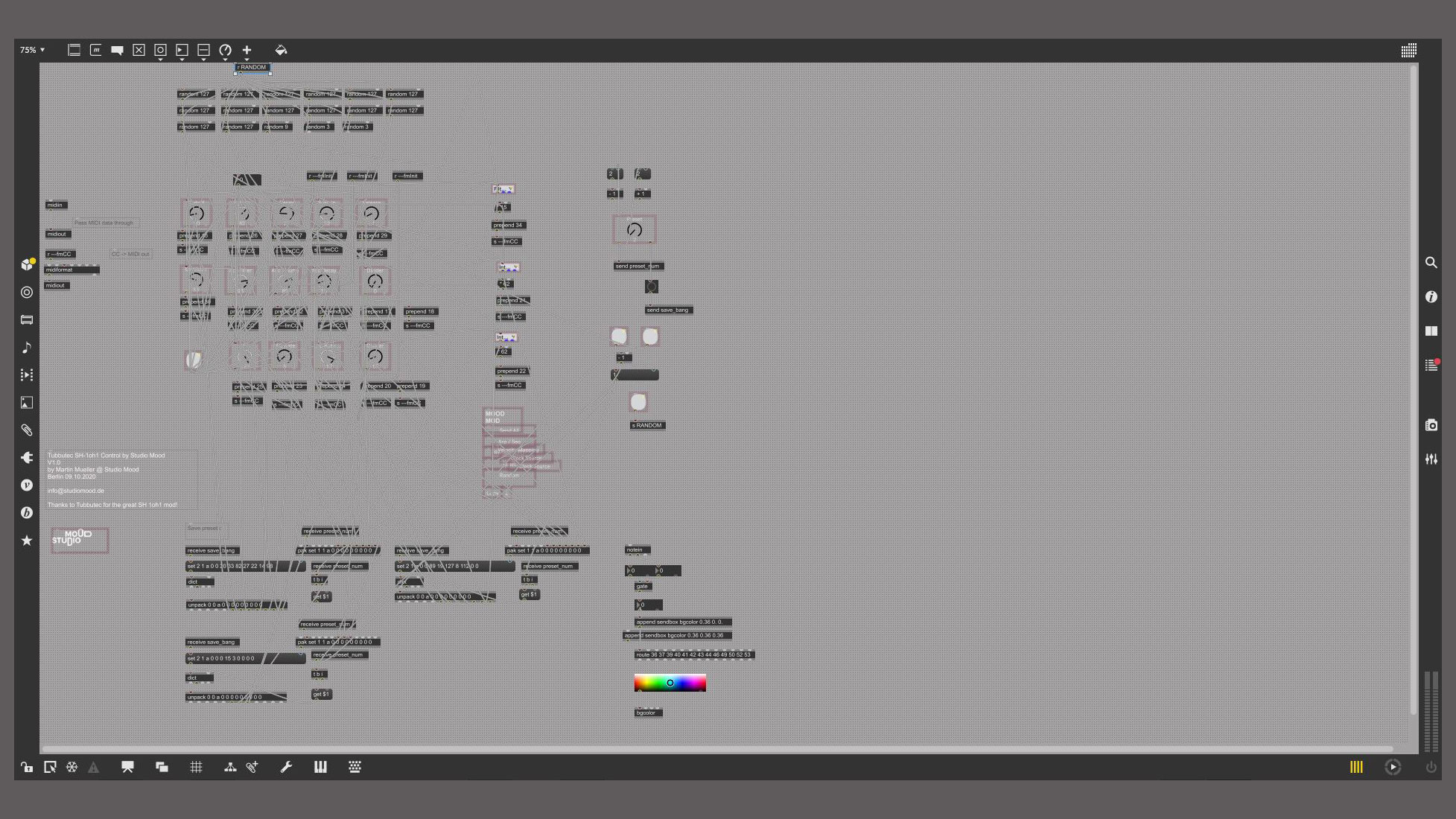Click the snowflake freeze icon
The width and height of the screenshot is (1456, 819).
coord(71,767)
